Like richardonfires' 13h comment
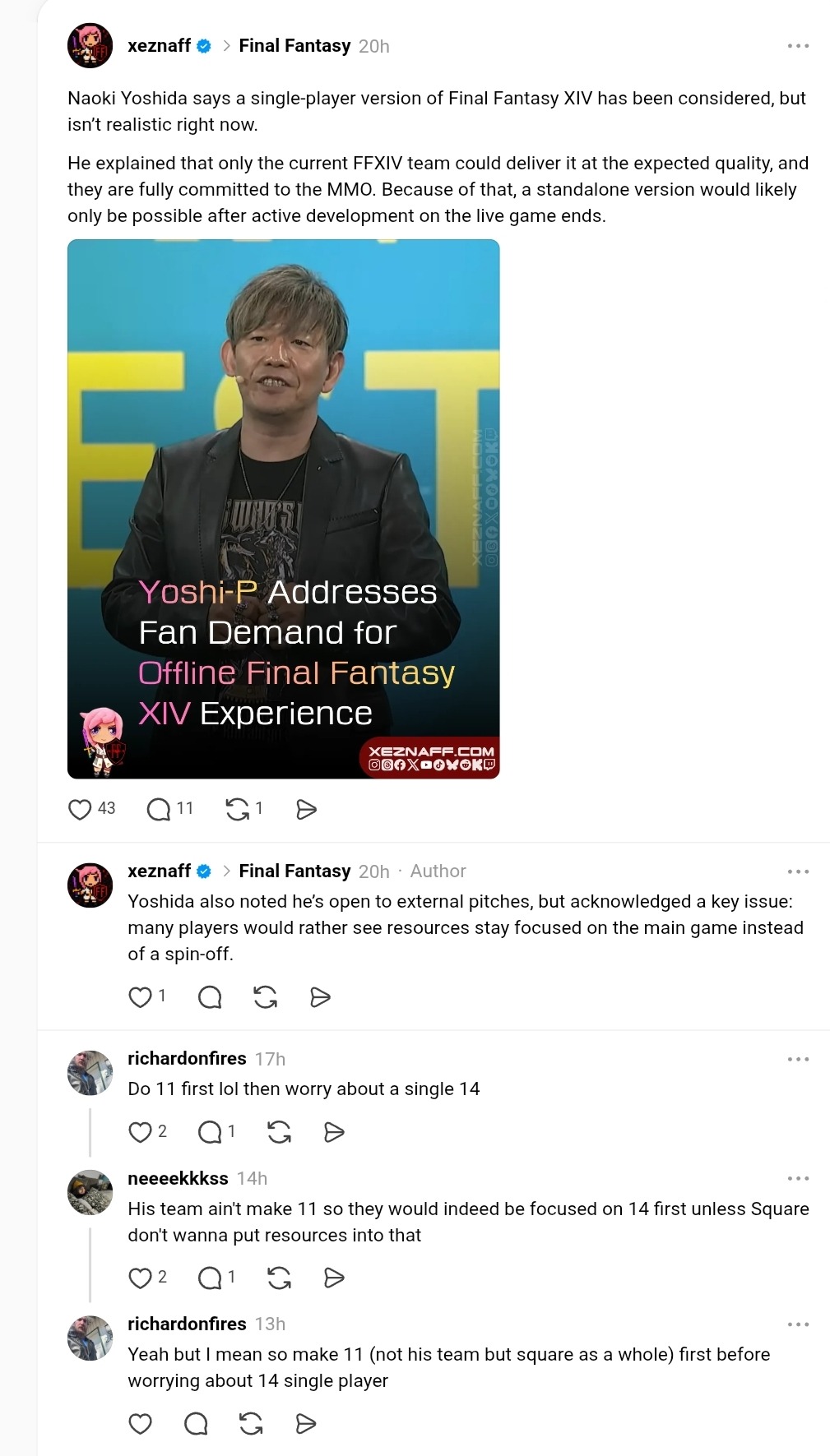 tap(141, 1423)
